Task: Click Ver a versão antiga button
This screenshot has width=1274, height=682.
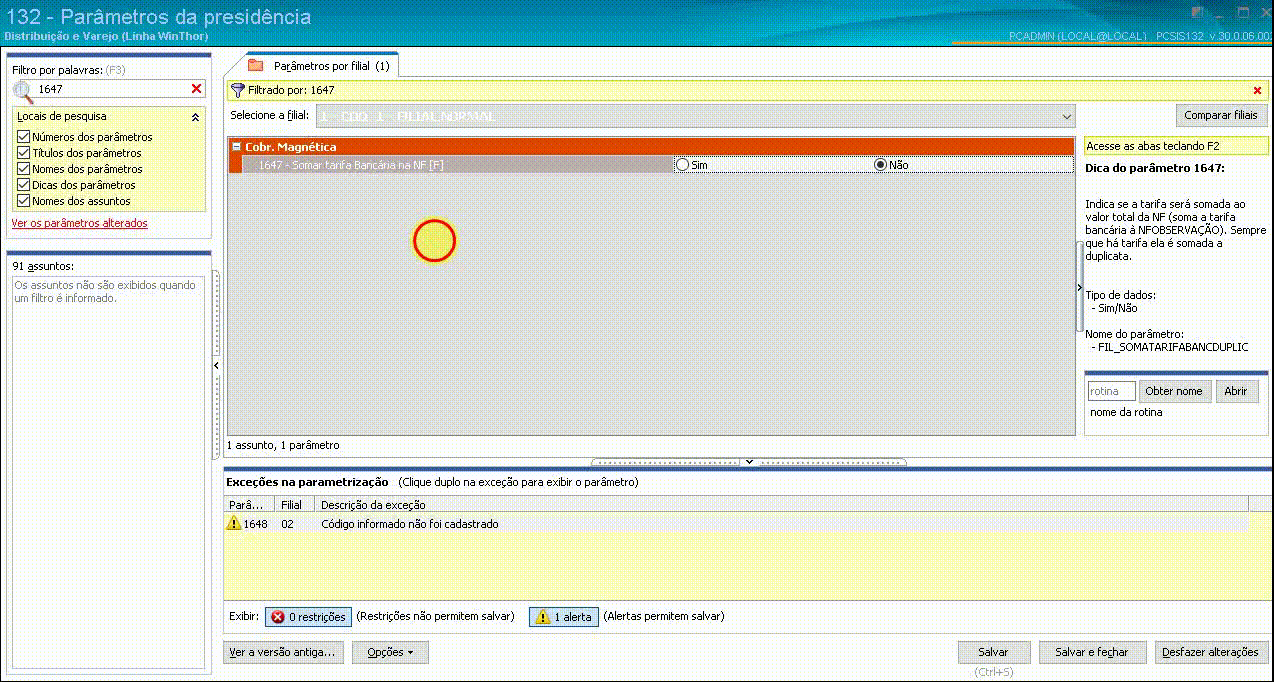Action: click(285, 652)
